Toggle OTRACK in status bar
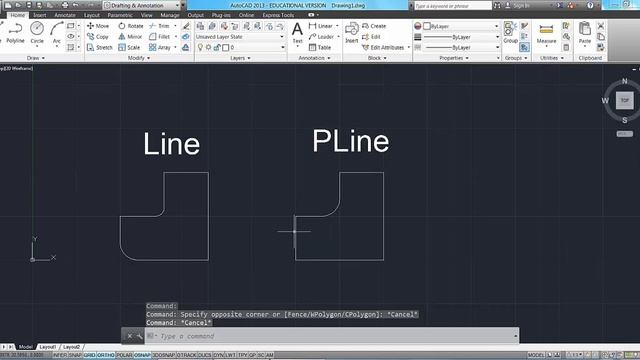640x360 pixels. tap(187, 355)
